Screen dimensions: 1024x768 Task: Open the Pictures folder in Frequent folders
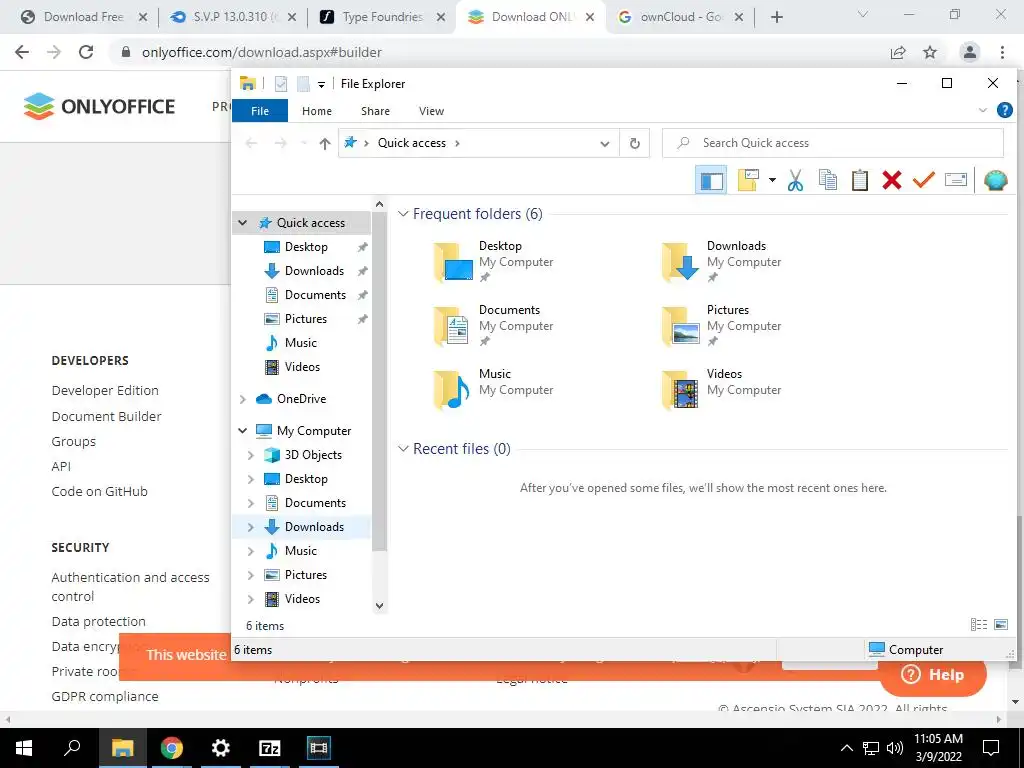click(x=722, y=325)
